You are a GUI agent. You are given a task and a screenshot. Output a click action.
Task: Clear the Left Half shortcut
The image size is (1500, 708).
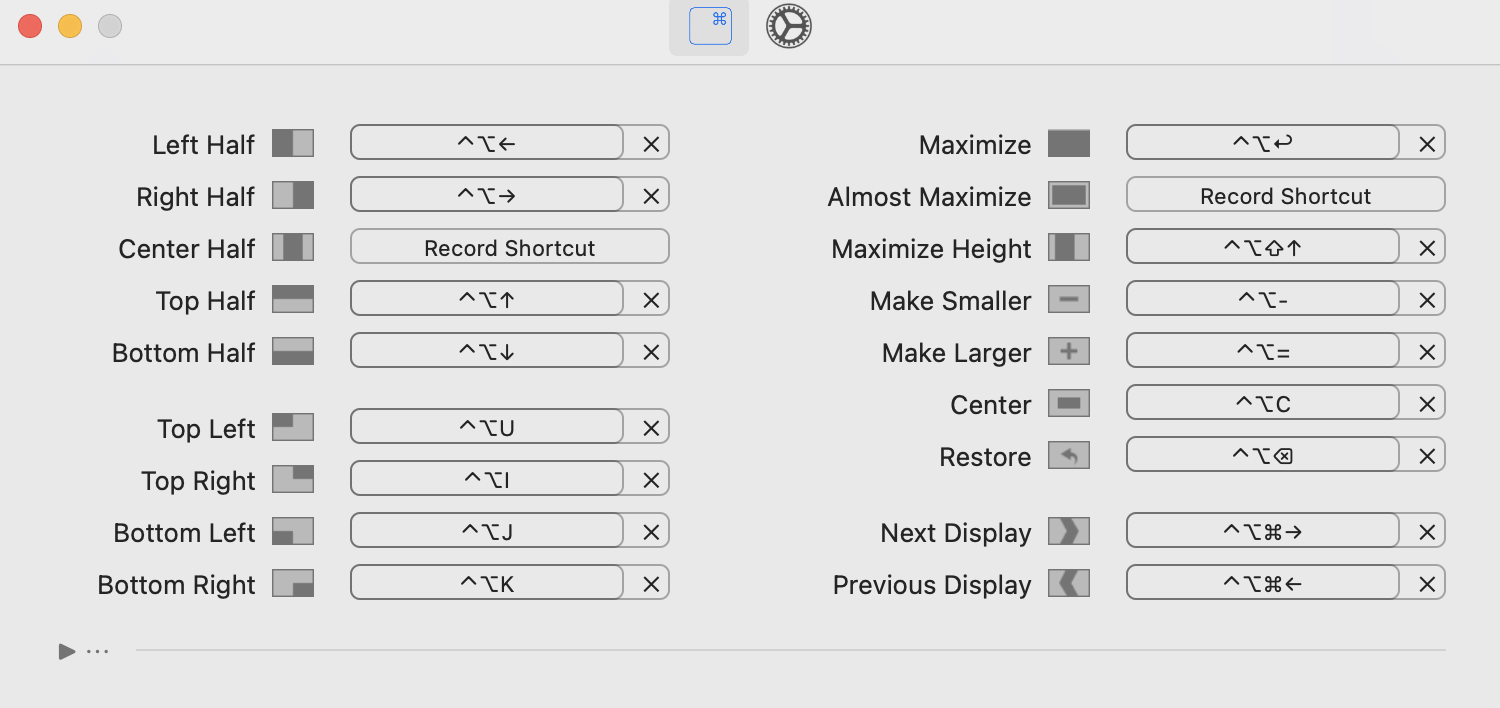coord(651,144)
